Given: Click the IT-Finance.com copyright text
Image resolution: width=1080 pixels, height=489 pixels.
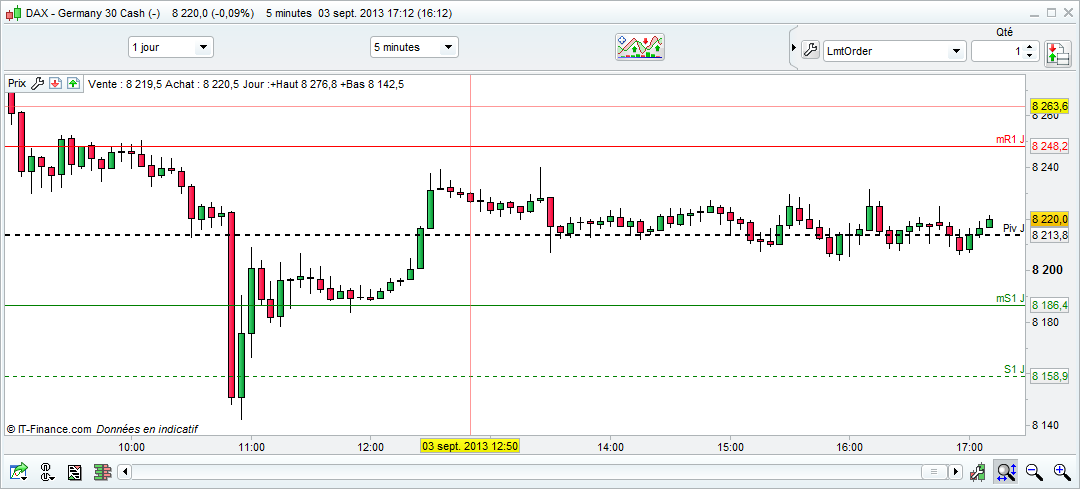Looking at the screenshot, I should pyautogui.click(x=49, y=429).
